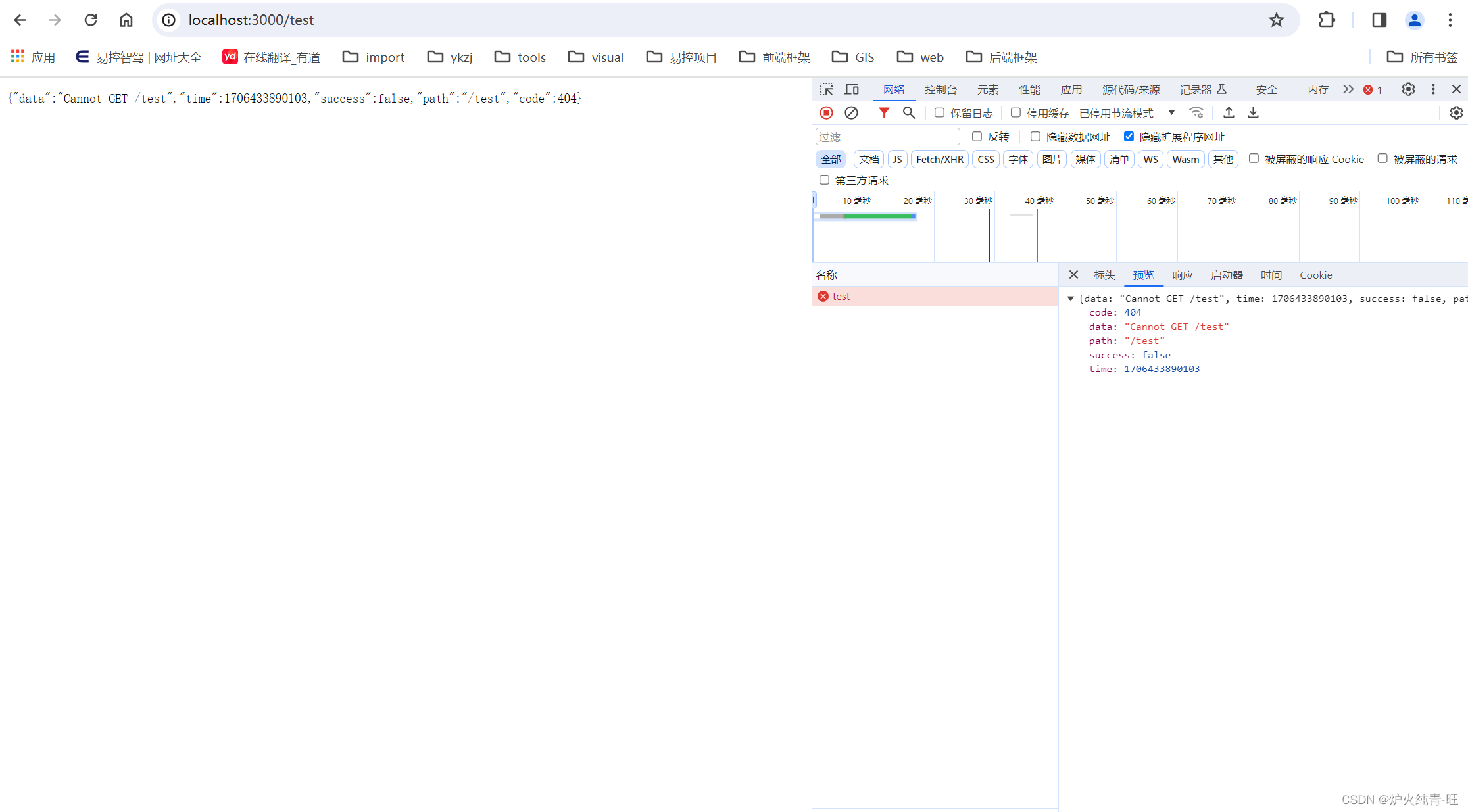Open the tools bookmarks folder
This screenshot has height=812, width=1468.
click(520, 57)
